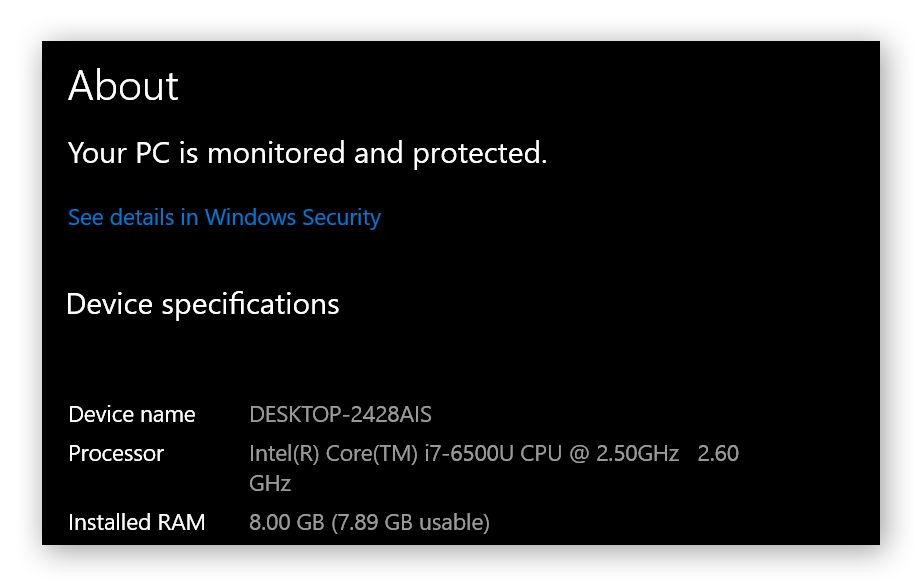Click the word About at the top
Viewport: 922px width, 585px height.
(122, 87)
